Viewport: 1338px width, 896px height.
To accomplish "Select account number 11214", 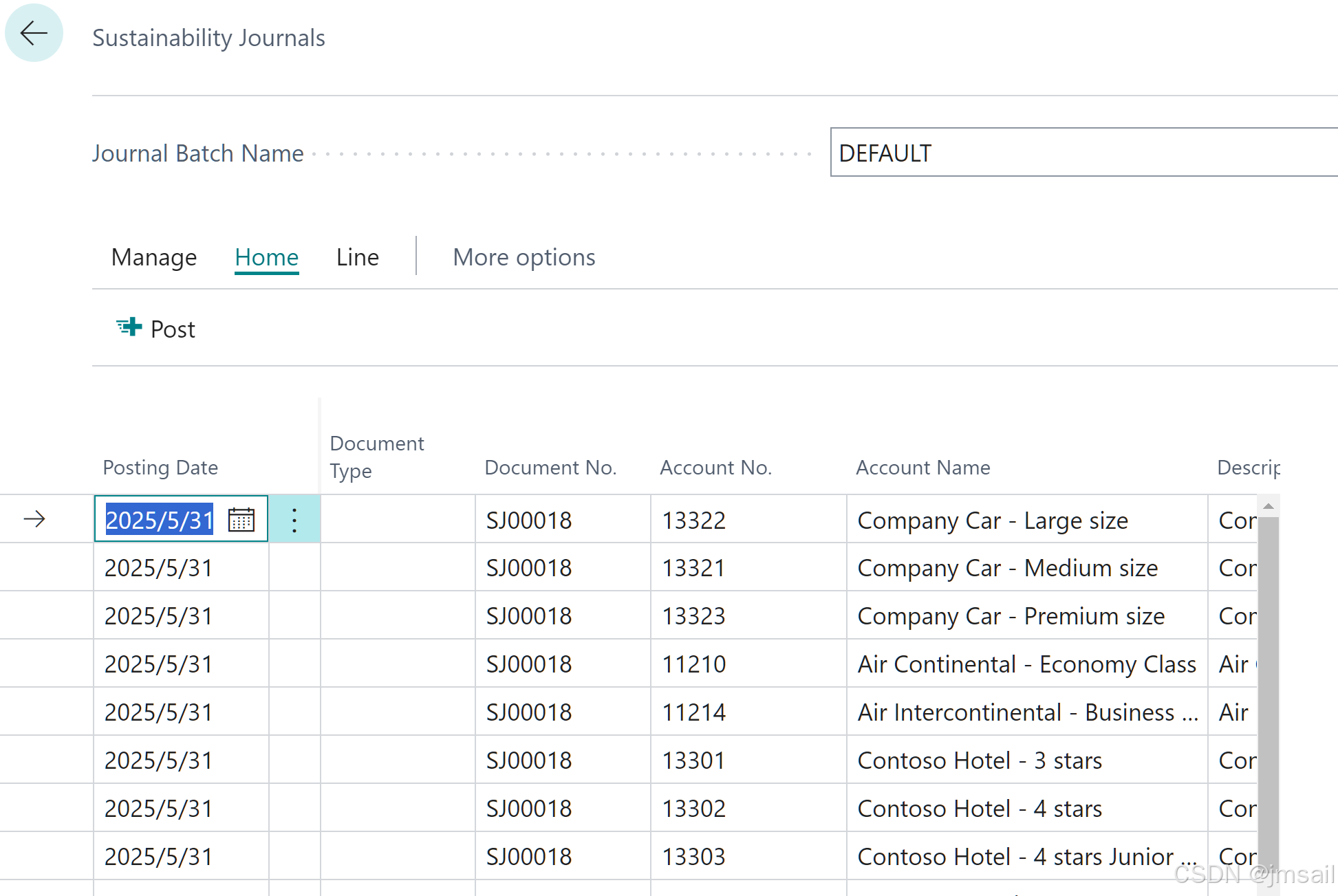I will click(694, 712).
